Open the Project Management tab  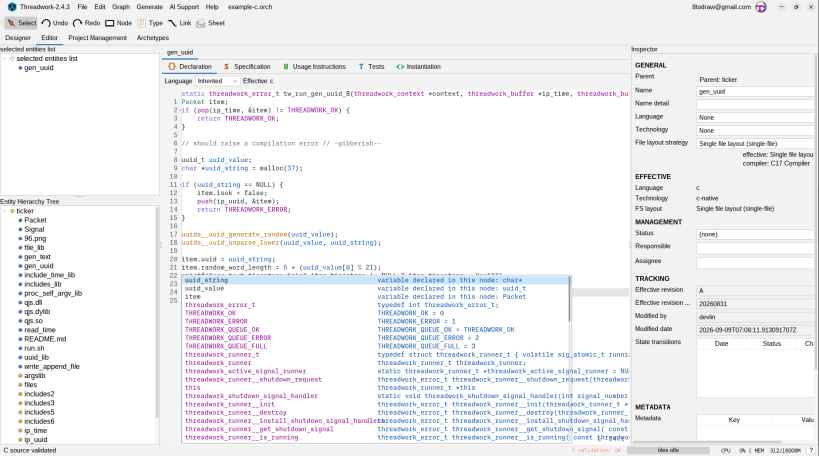[x=98, y=38]
